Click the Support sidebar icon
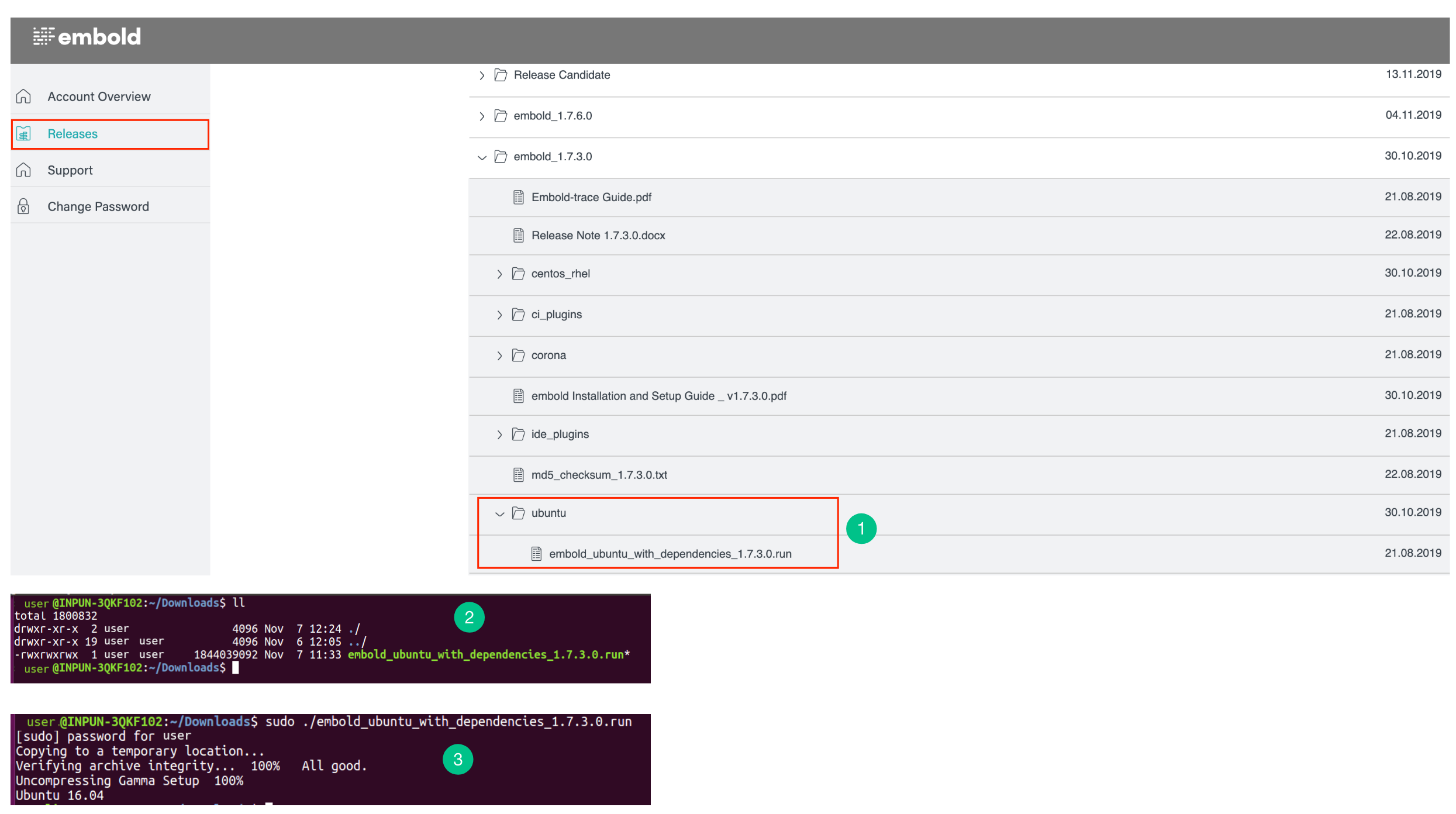This screenshot has height=814, width=1456. tap(23, 170)
